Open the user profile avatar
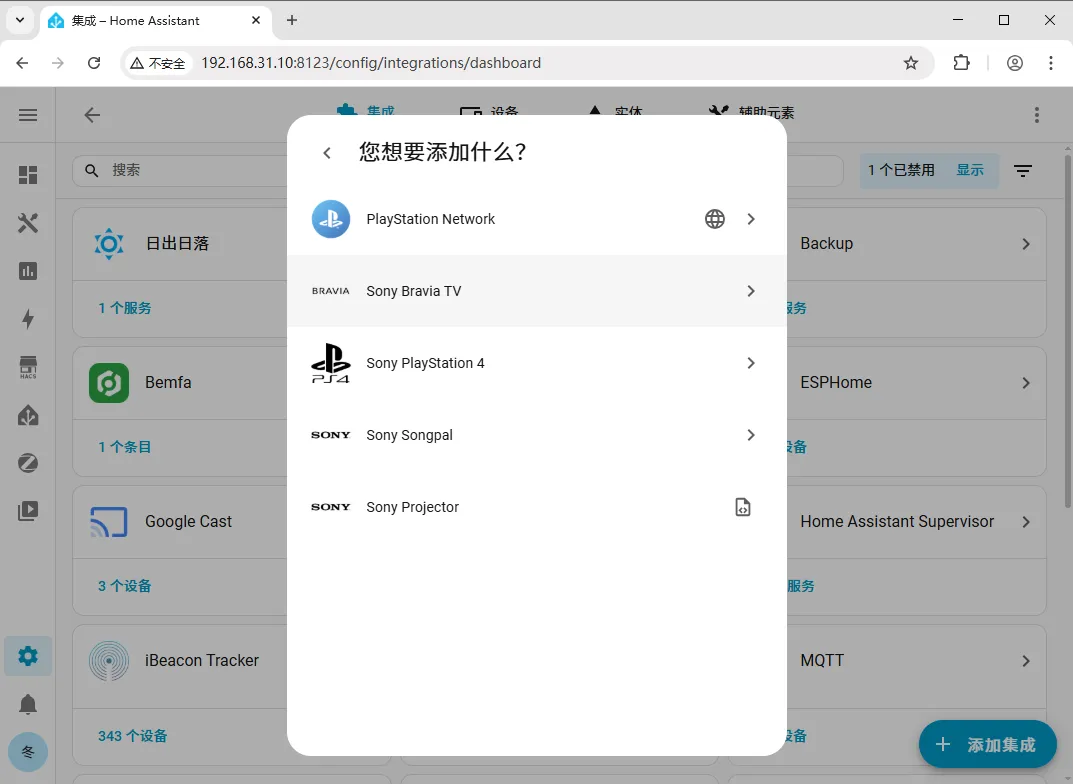Image resolution: width=1073 pixels, height=784 pixels. click(28, 752)
